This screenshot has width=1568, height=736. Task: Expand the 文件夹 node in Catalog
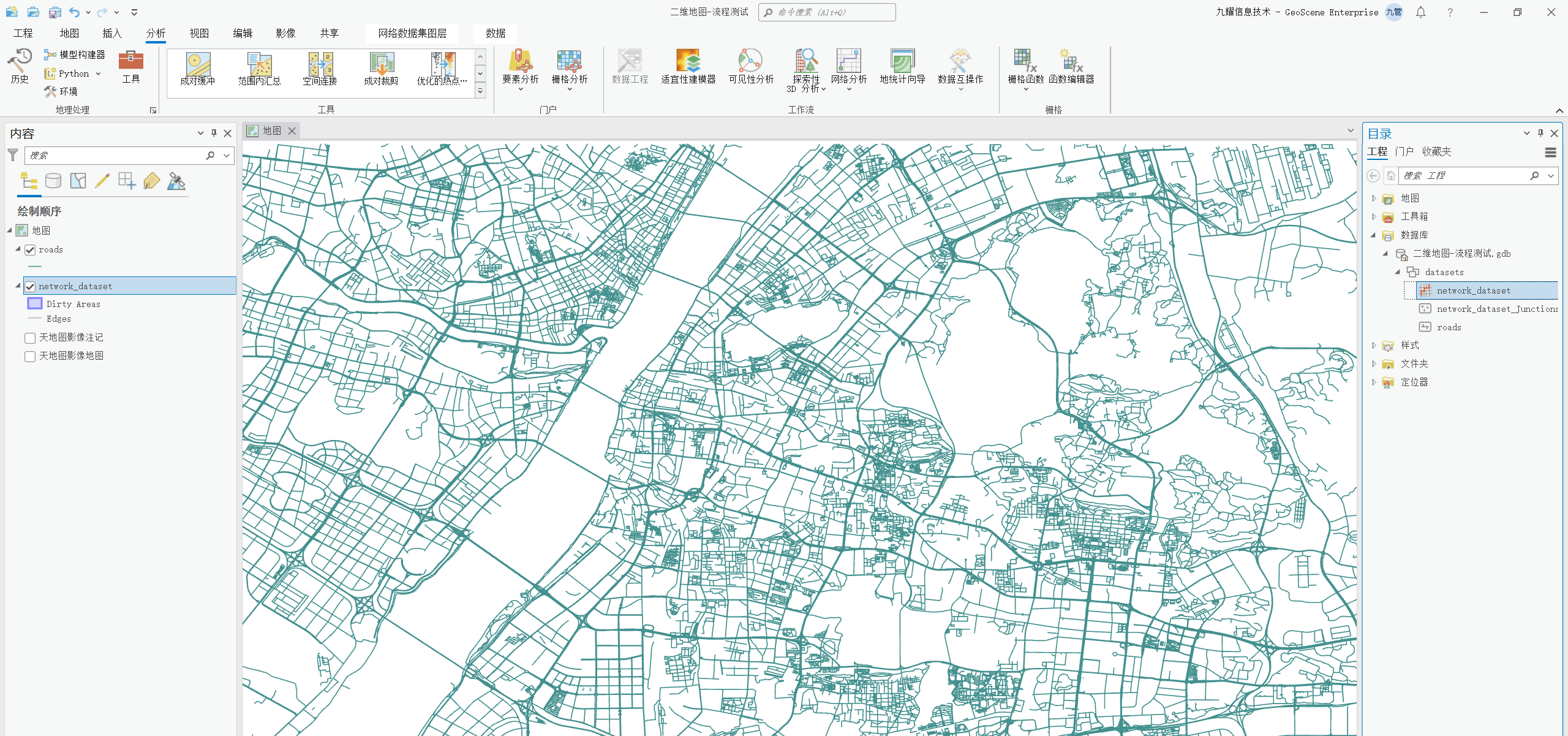tap(1374, 364)
